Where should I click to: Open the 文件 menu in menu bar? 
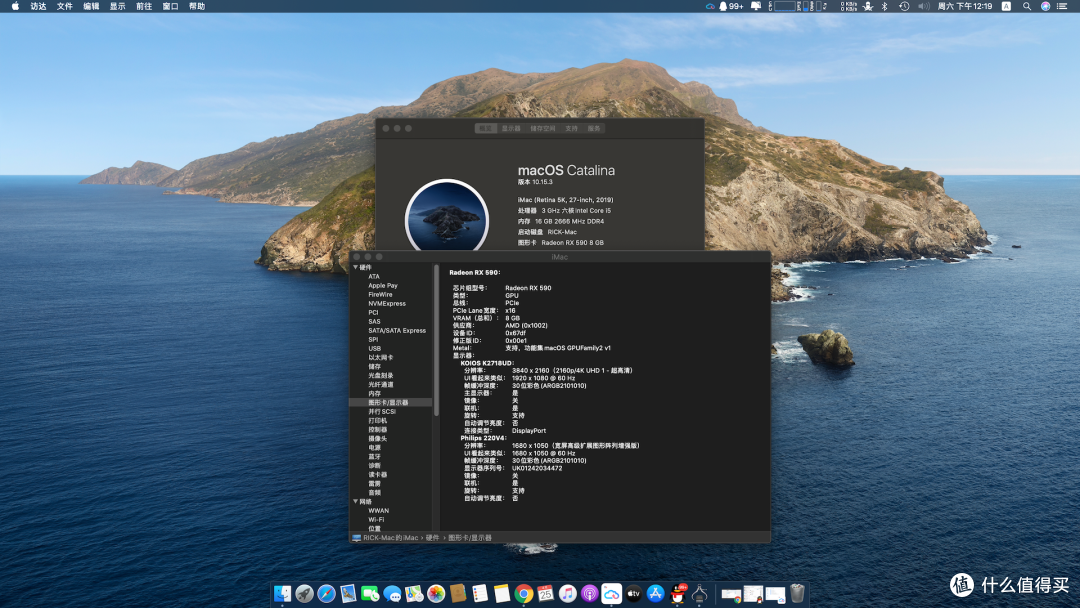64,6
